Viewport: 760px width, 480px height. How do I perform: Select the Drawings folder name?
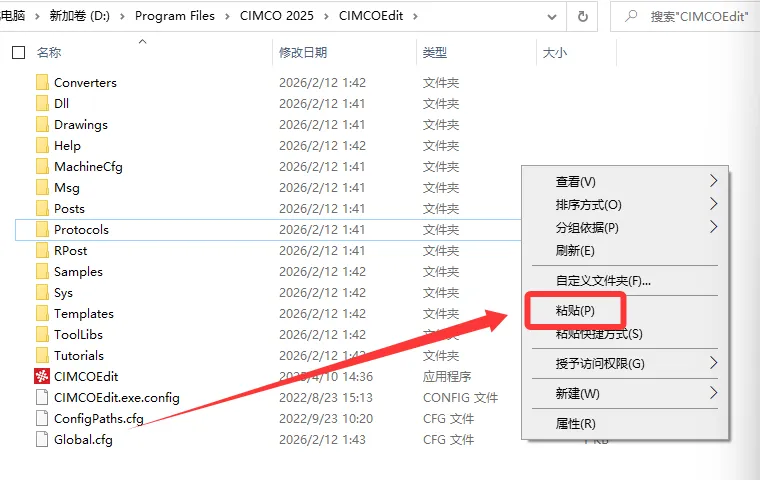pyautogui.click(x=81, y=125)
